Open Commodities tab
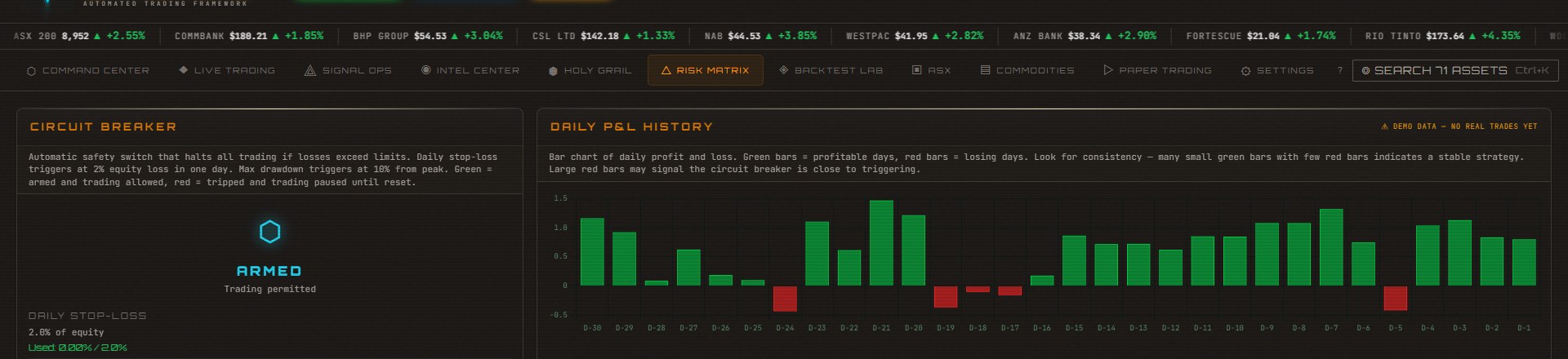 click(x=1027, y=71)
